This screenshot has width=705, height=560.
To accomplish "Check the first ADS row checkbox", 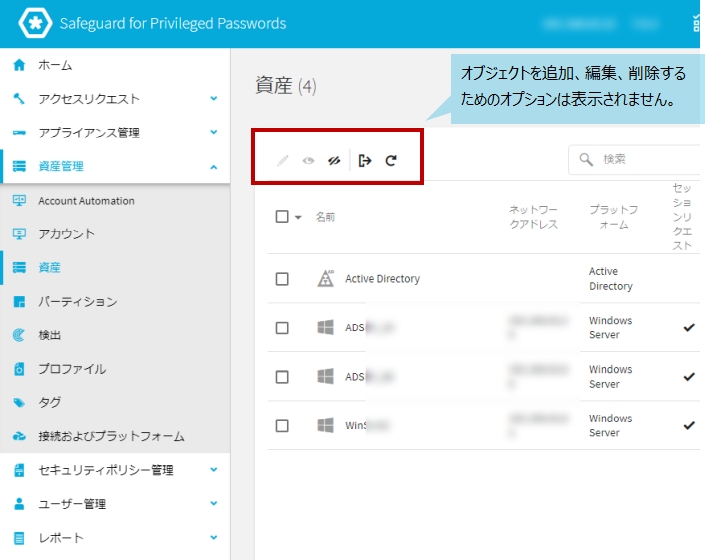I will tap(282, 328).
